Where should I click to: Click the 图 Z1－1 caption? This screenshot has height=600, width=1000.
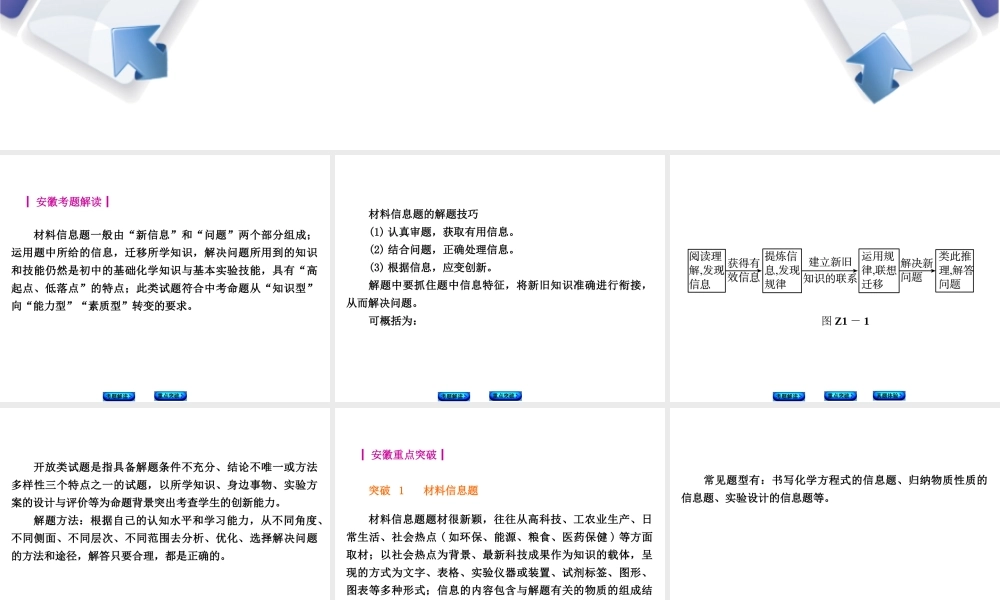[x=845, y=321]
